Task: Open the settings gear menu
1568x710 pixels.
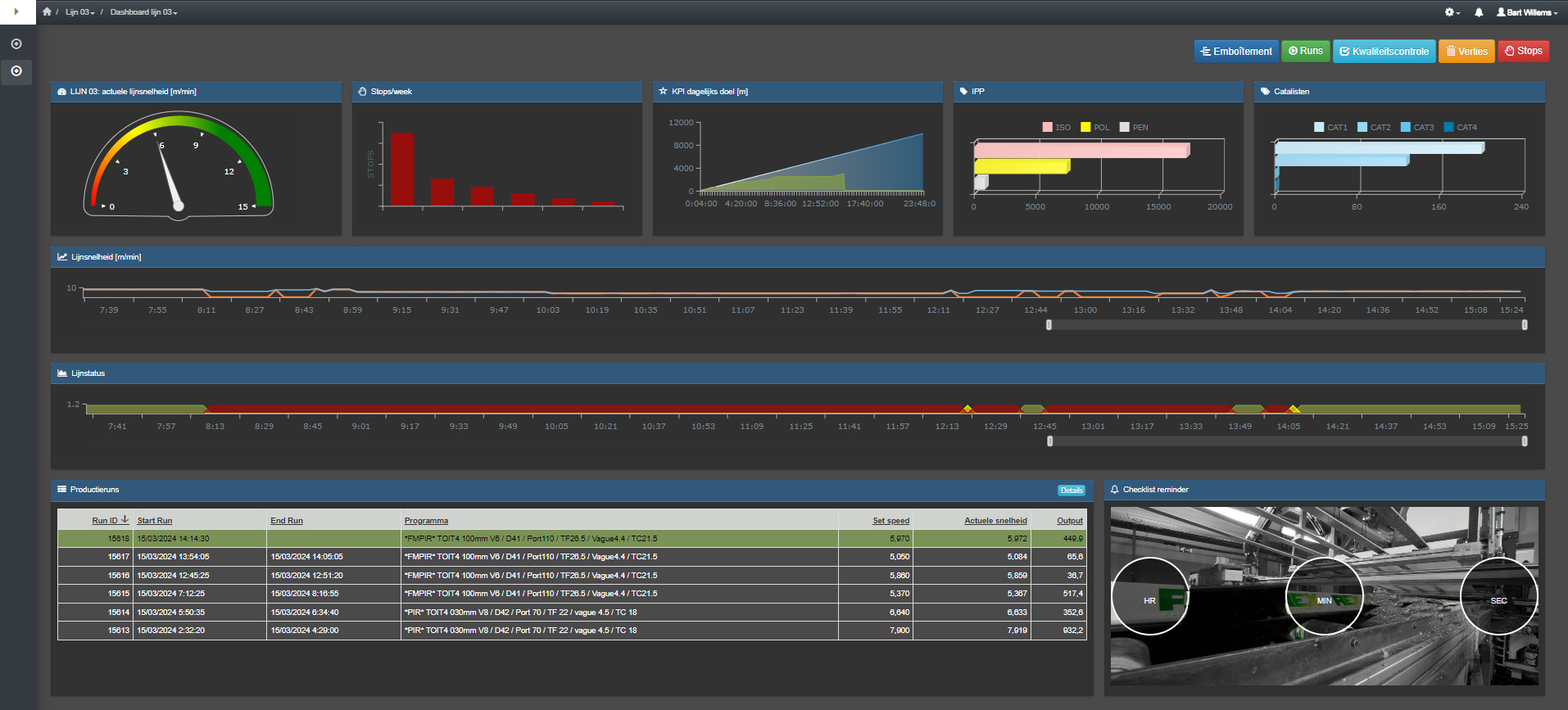Action: tap(1452, 12)
